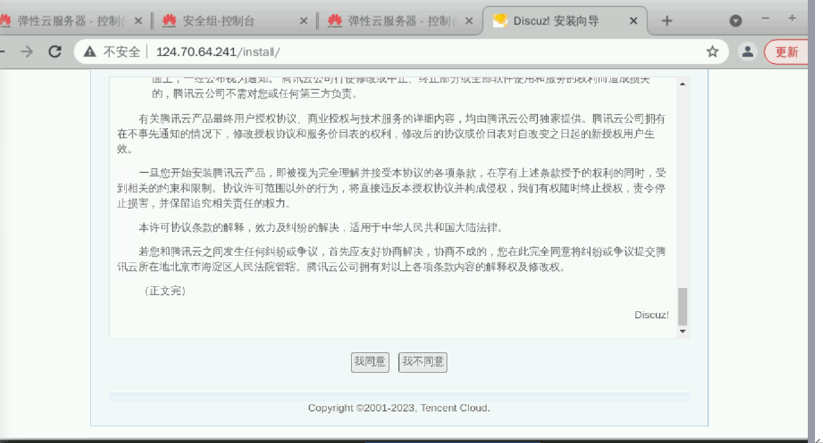Close the 安全组-控制台 tab
823x443 pixels.
click(303, 20)
